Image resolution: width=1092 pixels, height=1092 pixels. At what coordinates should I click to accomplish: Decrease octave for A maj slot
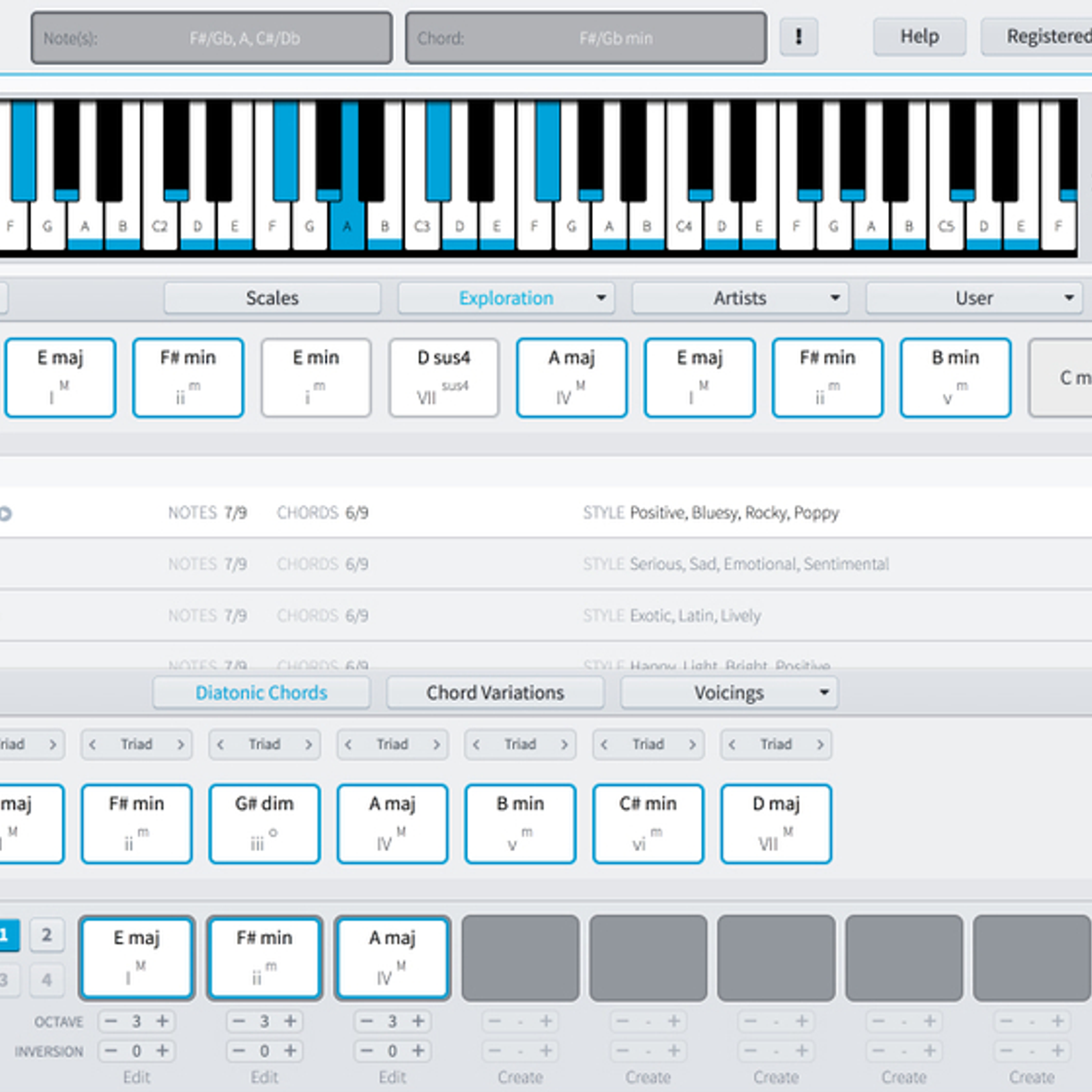pyautogui.click(x=367, y=1022)
